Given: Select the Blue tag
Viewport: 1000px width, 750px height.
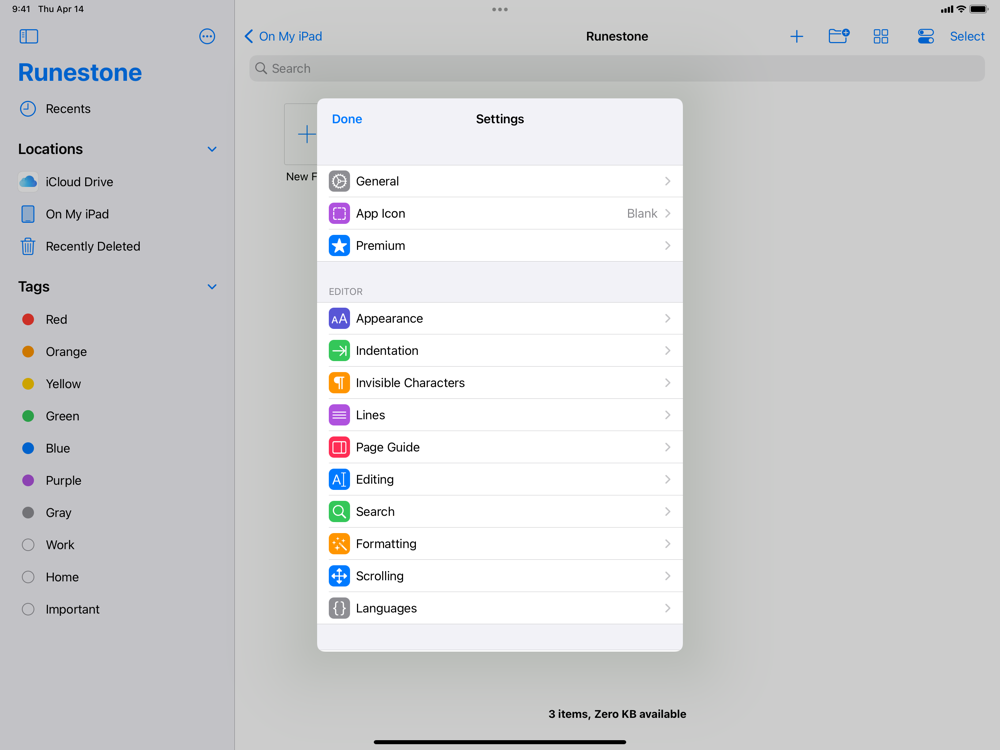Looking at the screenshot, I should (118, 448).
